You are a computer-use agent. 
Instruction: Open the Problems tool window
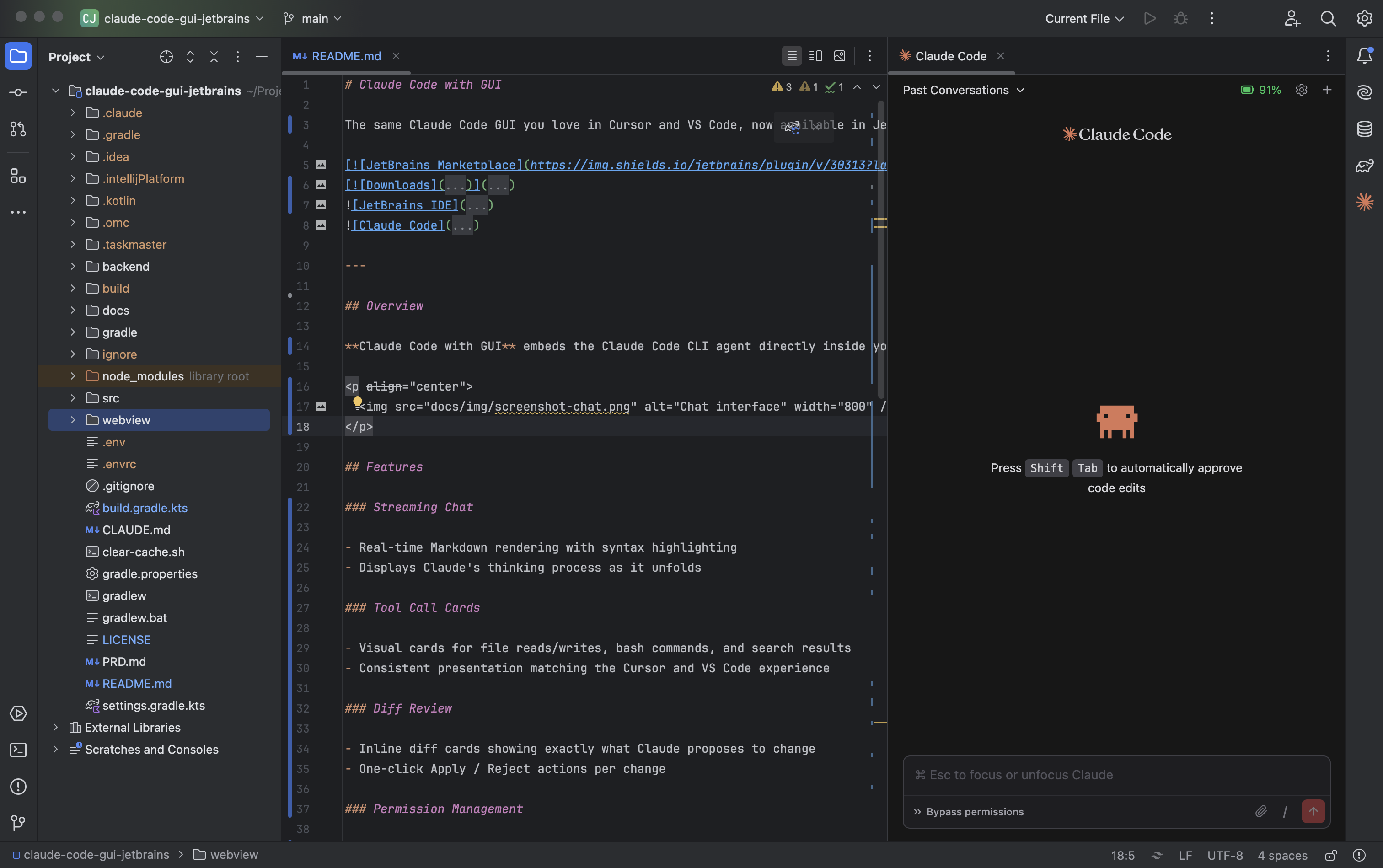coord(18,787)
